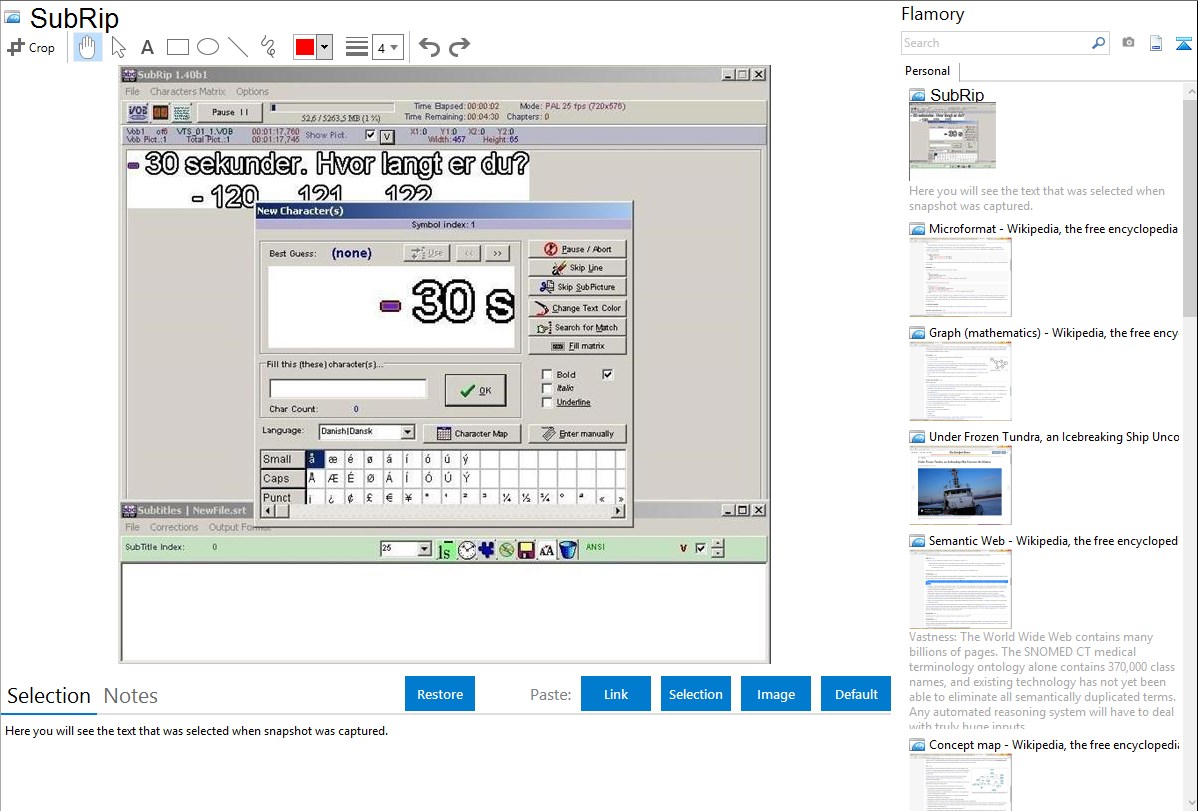Click the Default paste button
Viewport: 1198px width, 811px height.
click(x=856, y=694)
